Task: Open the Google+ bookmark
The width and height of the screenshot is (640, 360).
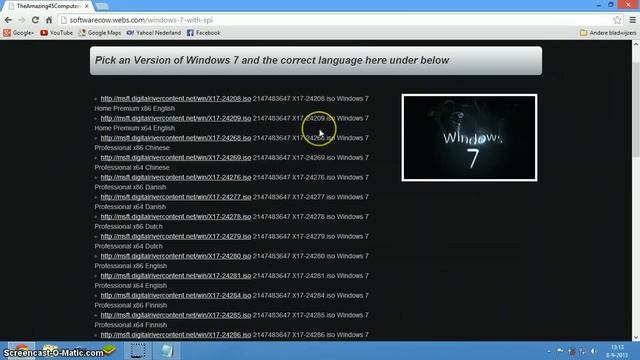Action: [18, 33]
